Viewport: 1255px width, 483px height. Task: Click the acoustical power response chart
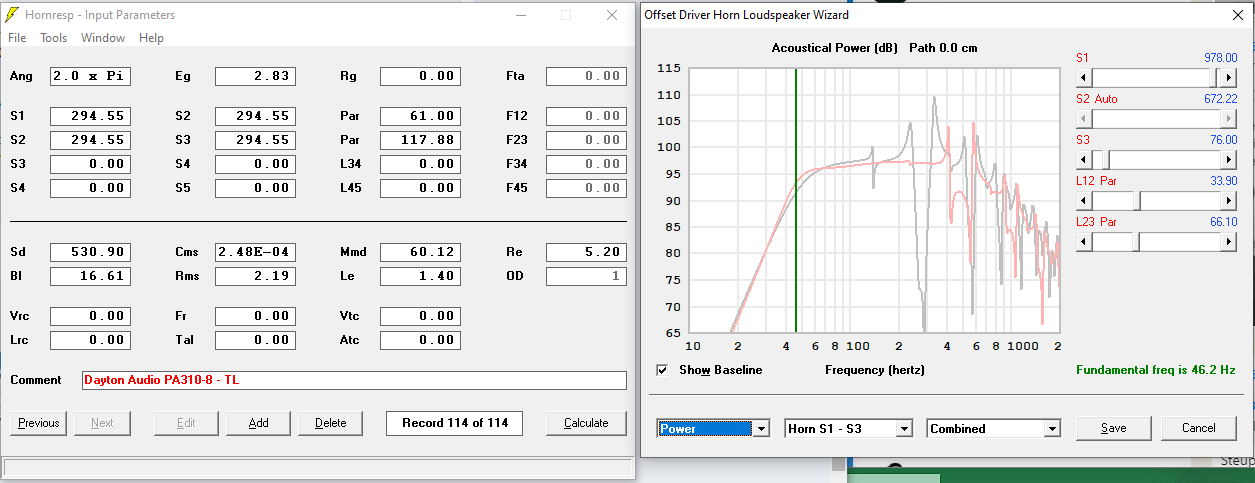click(x=875, y=200)
